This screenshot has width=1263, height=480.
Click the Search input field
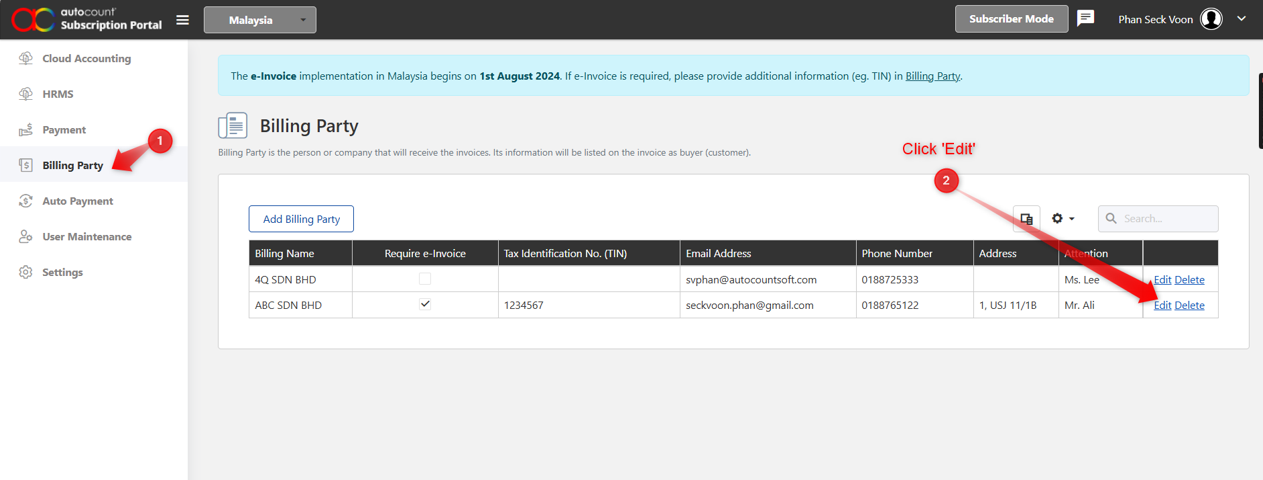click(1158, 218)
